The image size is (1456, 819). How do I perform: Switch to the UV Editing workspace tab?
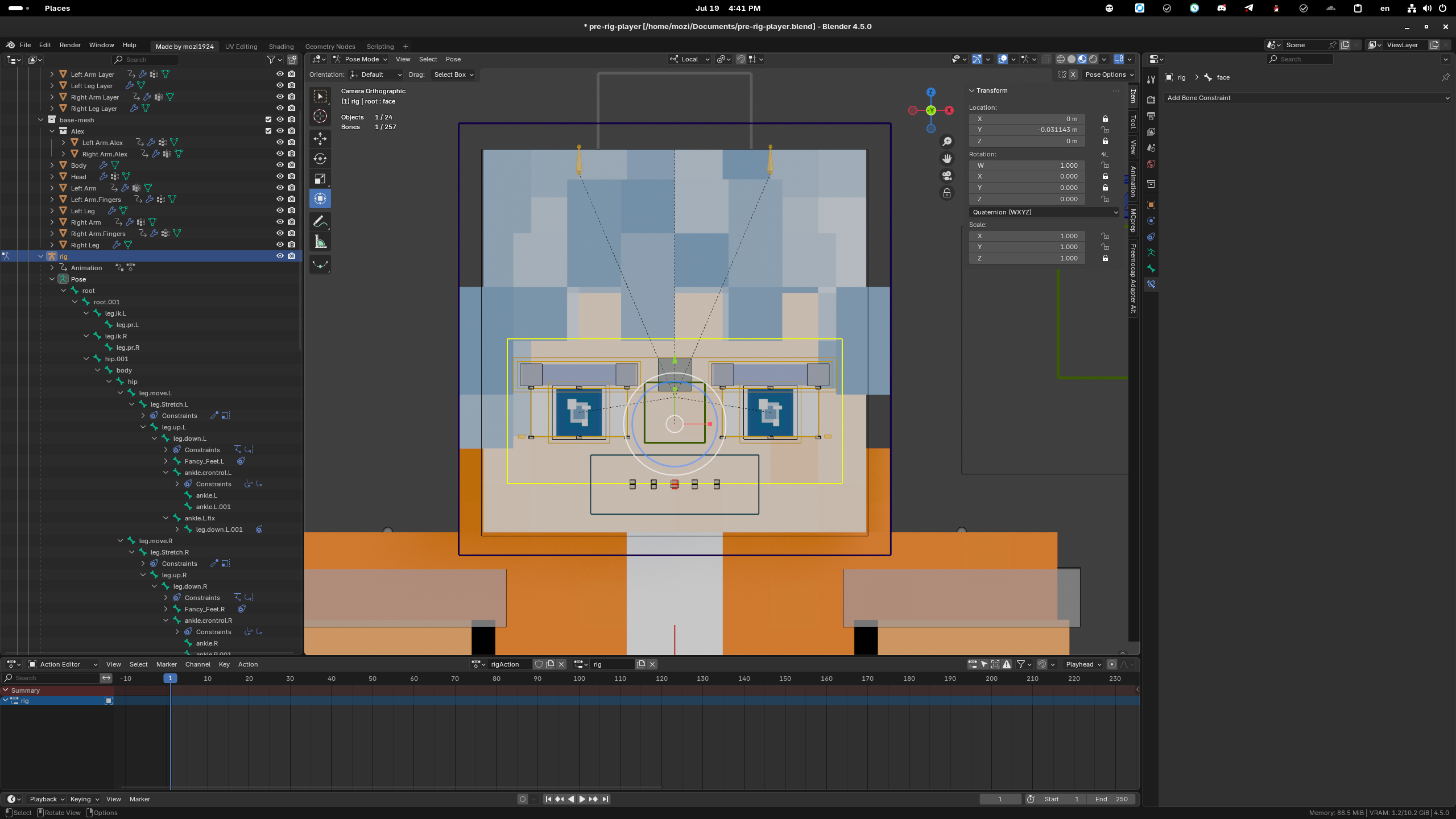(x=241, y=47)
